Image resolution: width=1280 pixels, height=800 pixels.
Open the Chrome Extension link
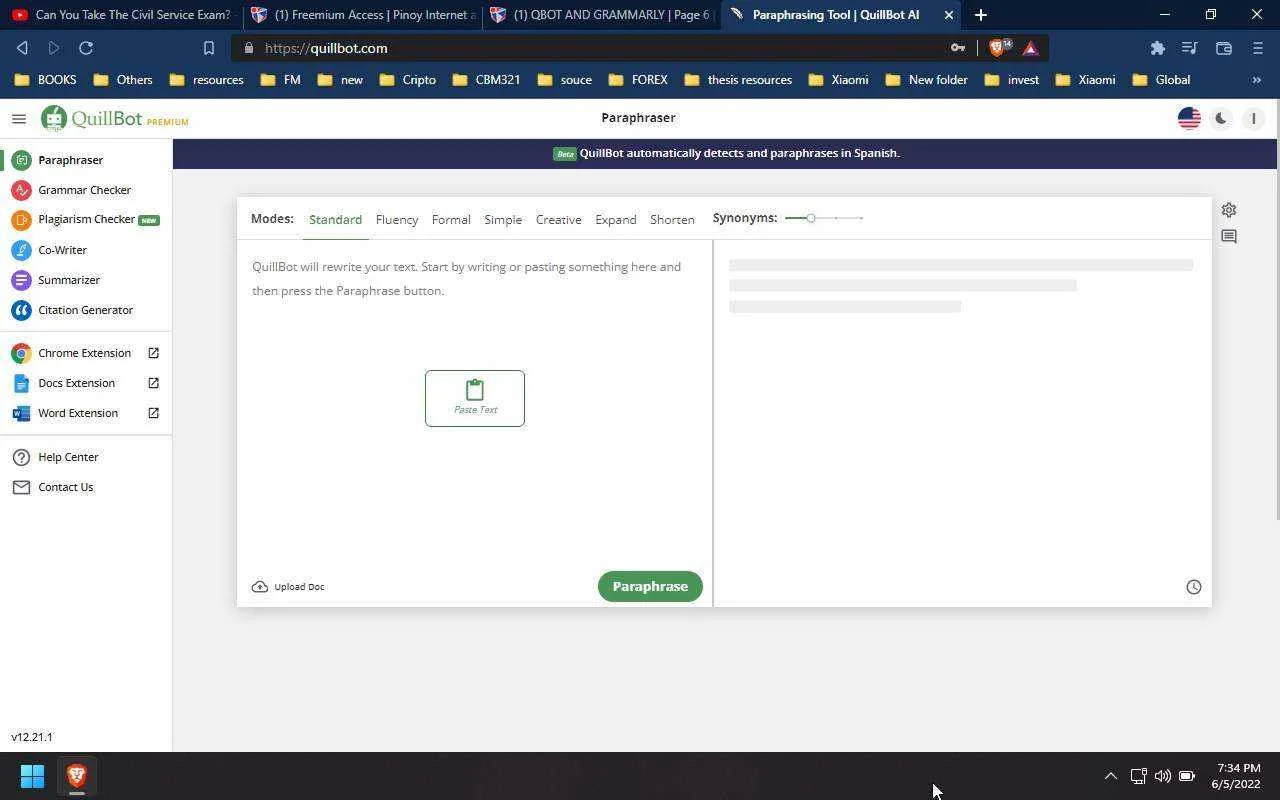pyautogui.click(x=86, y=353)
